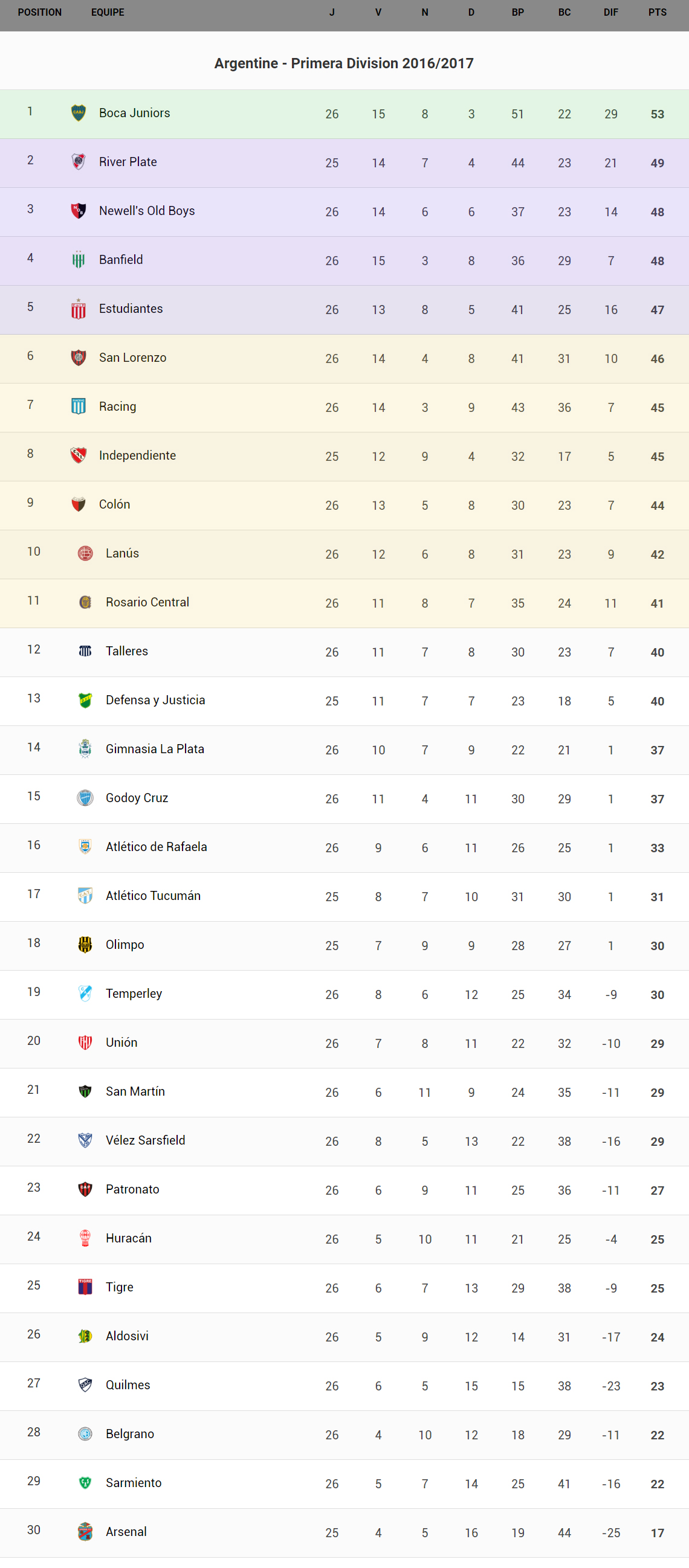
Task: Click the Olimpo yellow-black crest
Action: click(x=85, y=944)
